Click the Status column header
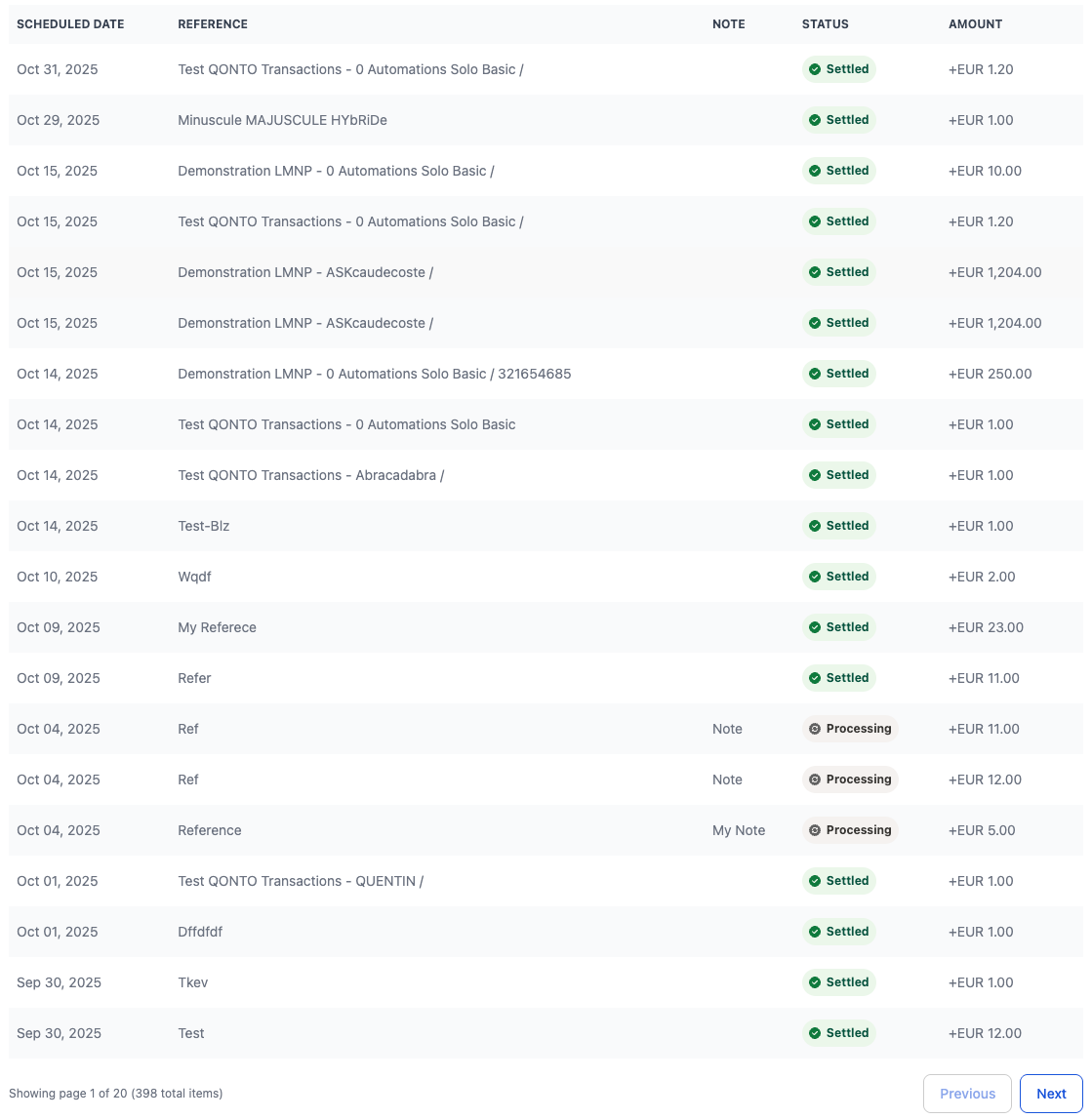The image size is (1092, 1119). tap(825, 24)
